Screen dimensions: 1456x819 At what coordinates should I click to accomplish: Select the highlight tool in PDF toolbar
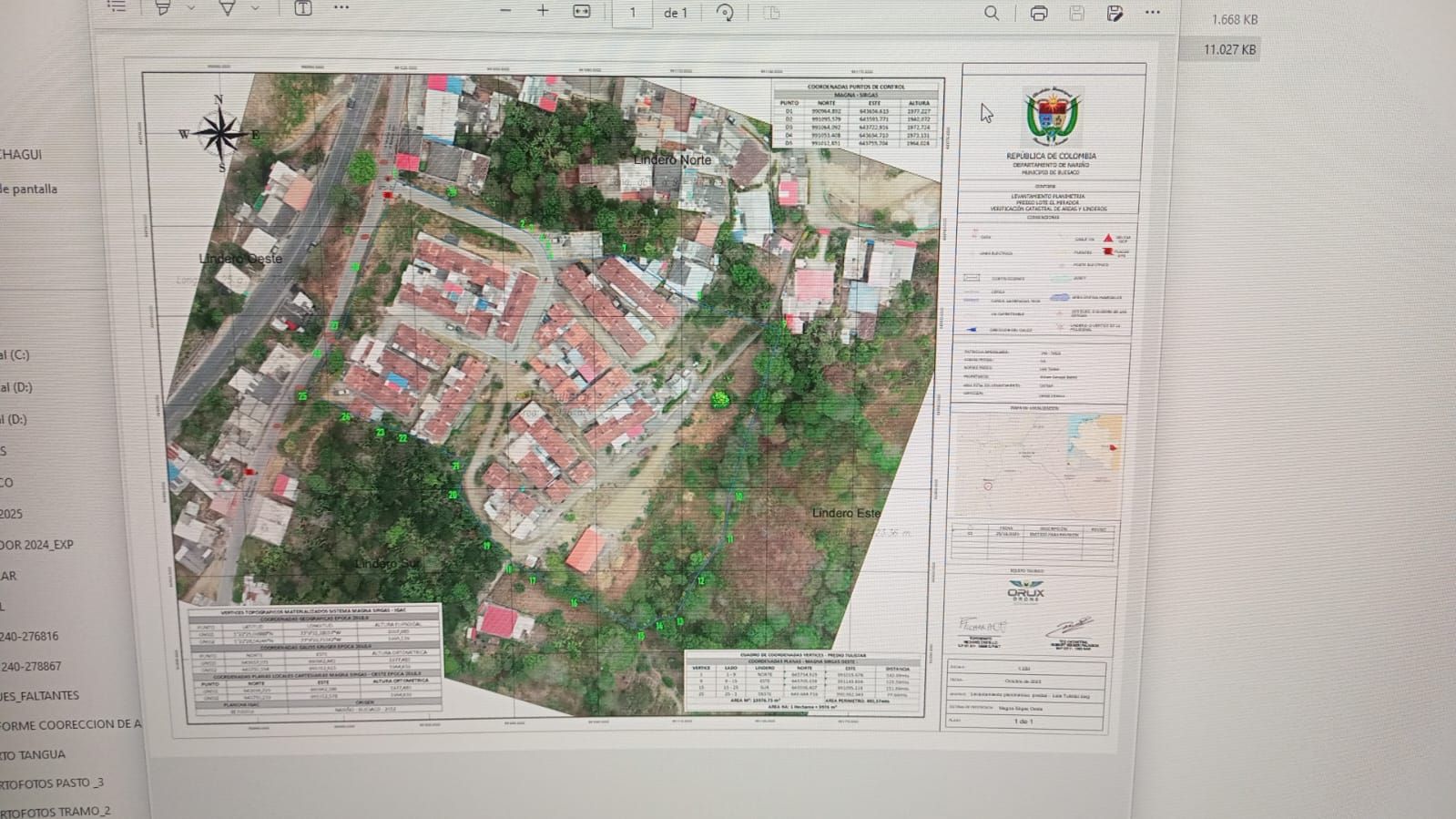click(163, 7)
